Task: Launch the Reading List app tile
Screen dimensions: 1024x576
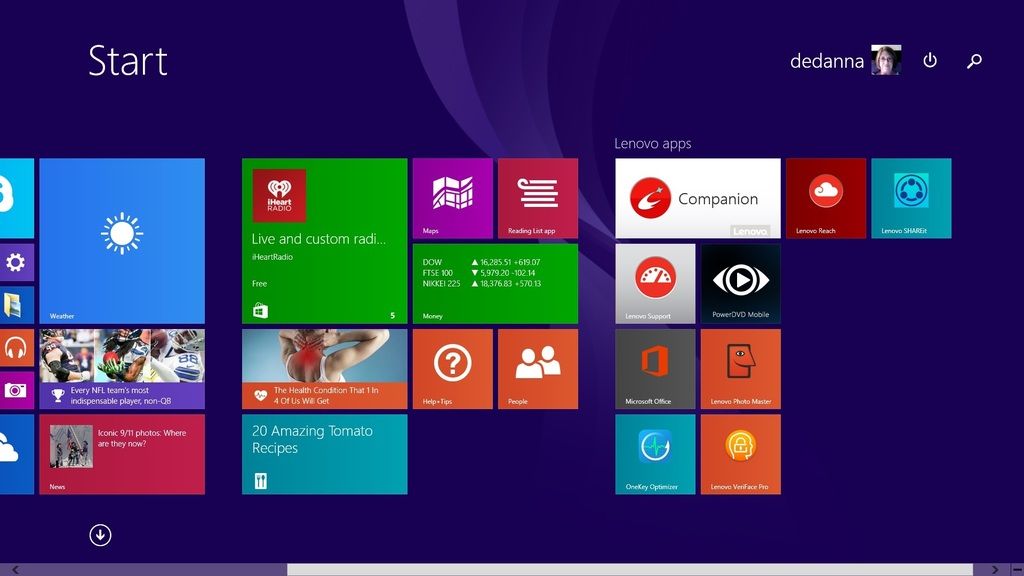Action: pos(537,198)
